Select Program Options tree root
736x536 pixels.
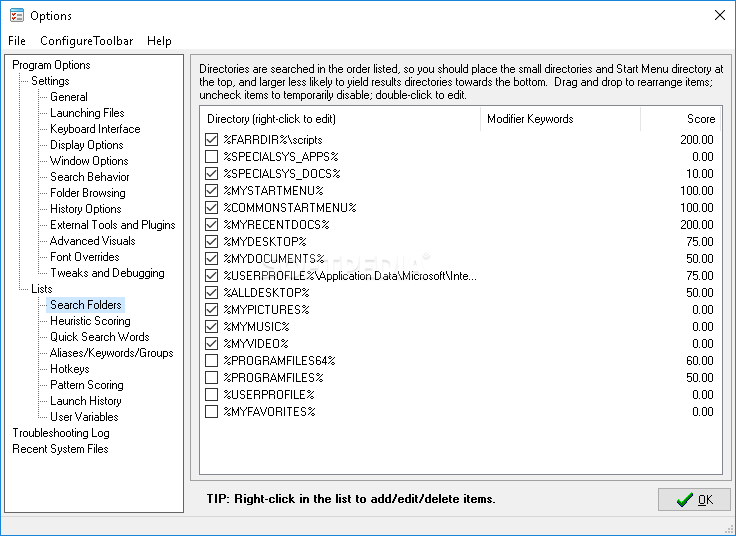(51, 65)
